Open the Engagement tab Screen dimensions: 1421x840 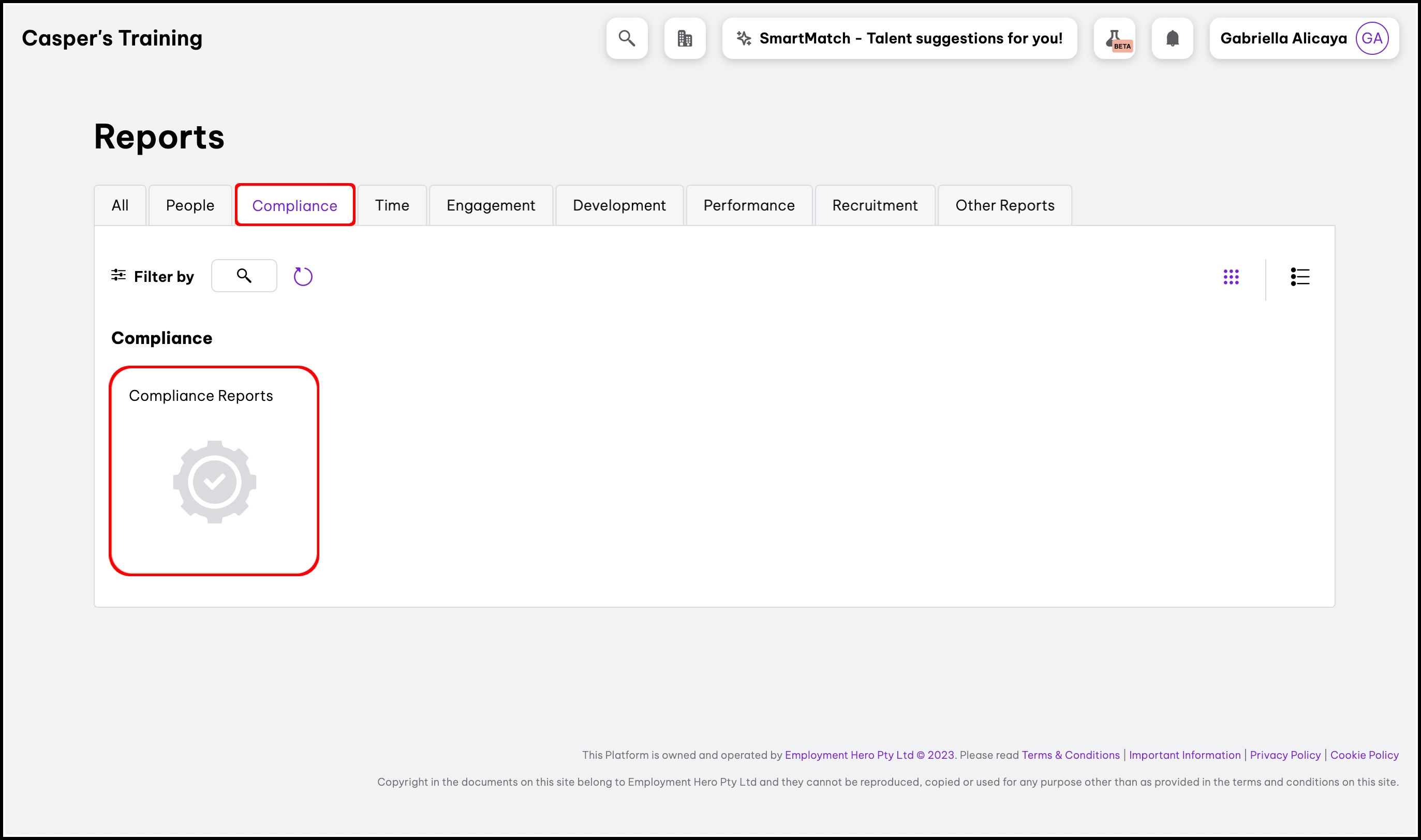pos(491,205)
